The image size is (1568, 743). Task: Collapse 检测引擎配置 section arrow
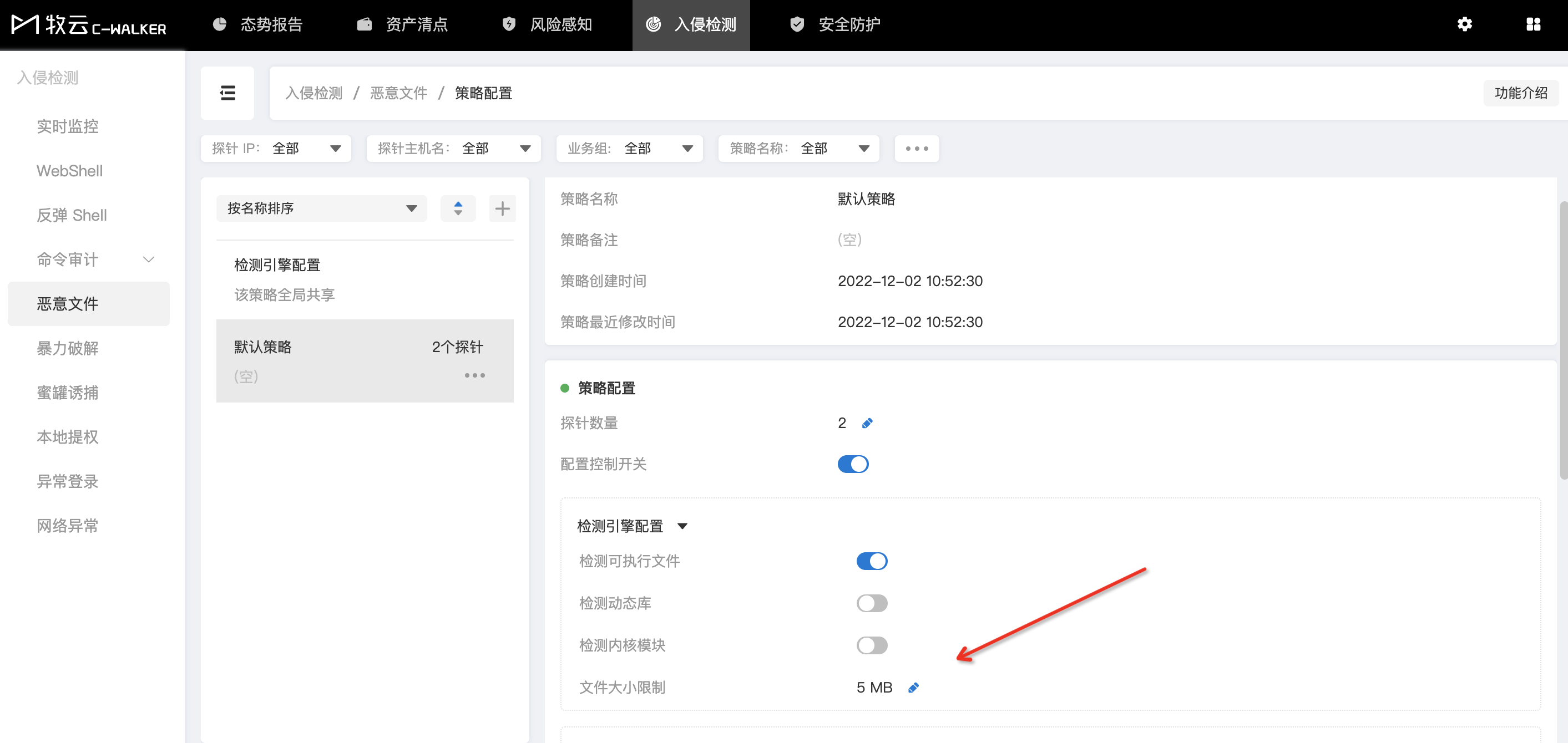[682, 526]
